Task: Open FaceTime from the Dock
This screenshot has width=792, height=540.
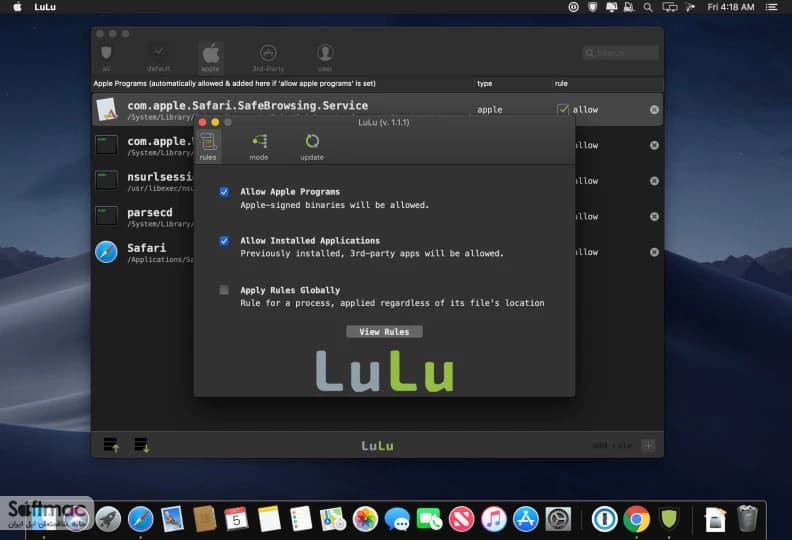Action: (x=429, y=519)
